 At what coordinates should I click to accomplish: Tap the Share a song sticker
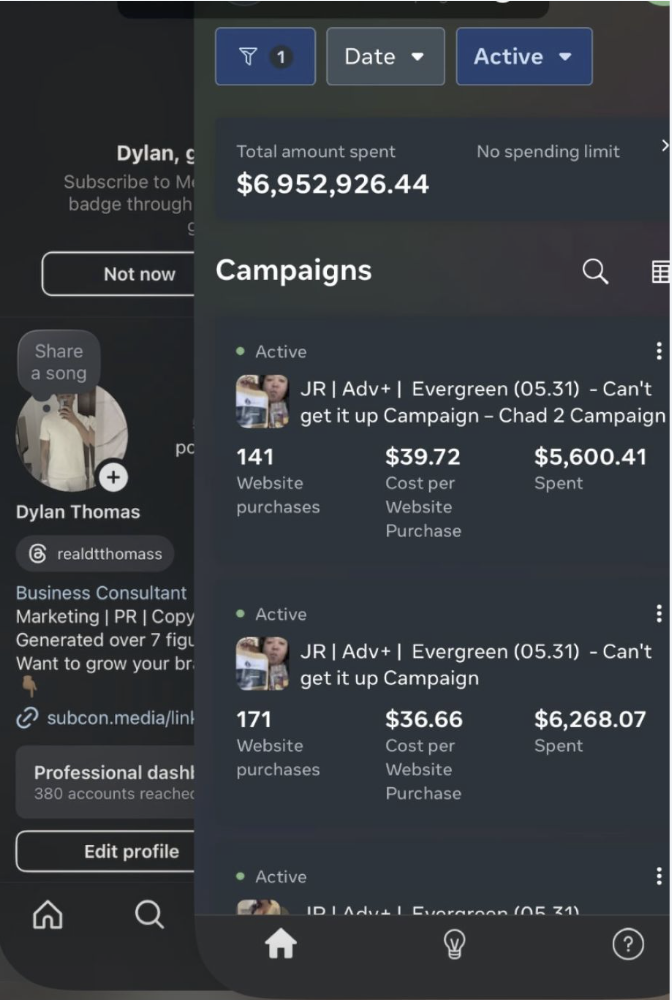coord(58,362)
